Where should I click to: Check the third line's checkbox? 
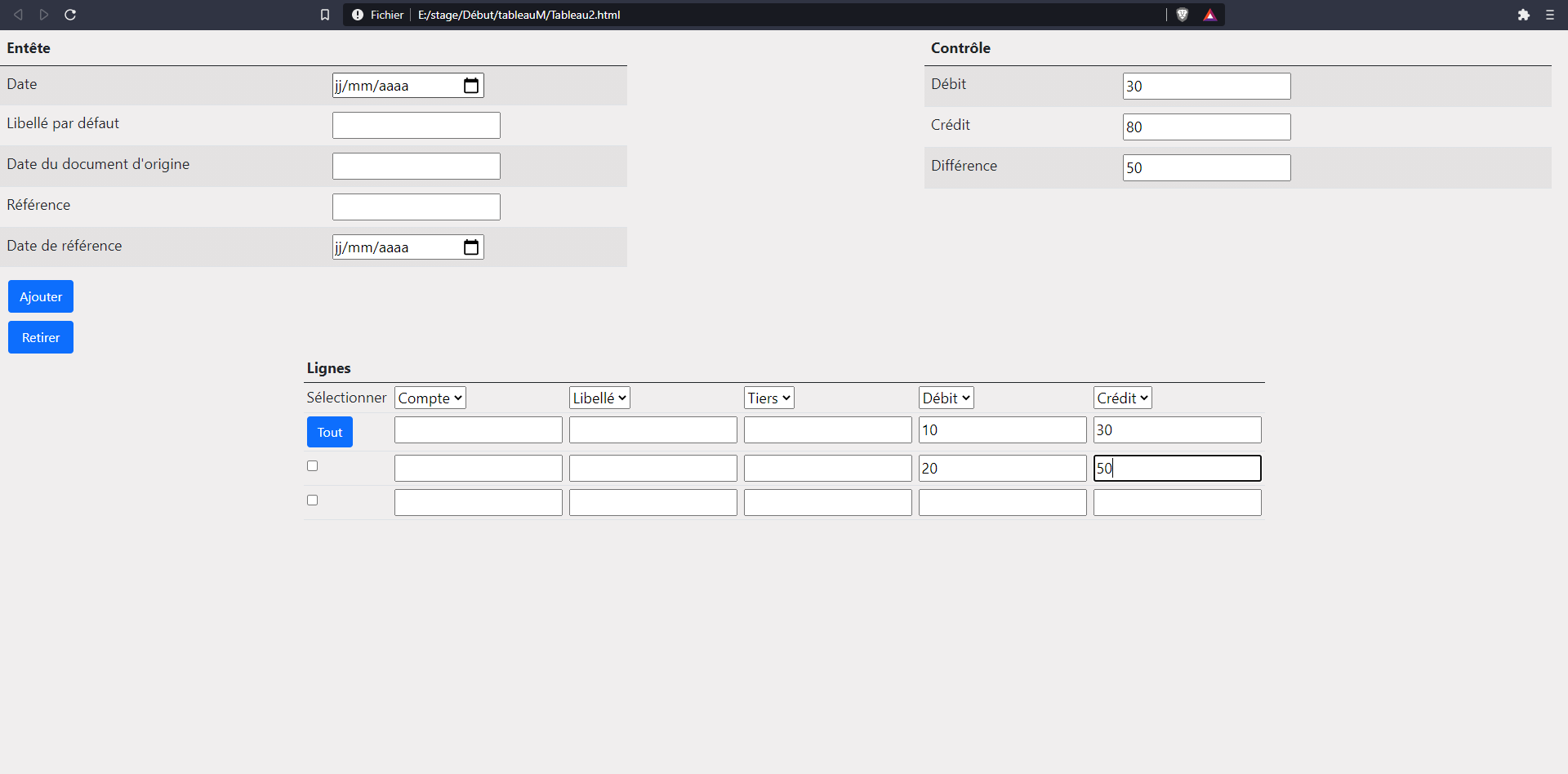pyautogui.click(x=312, y=500)
